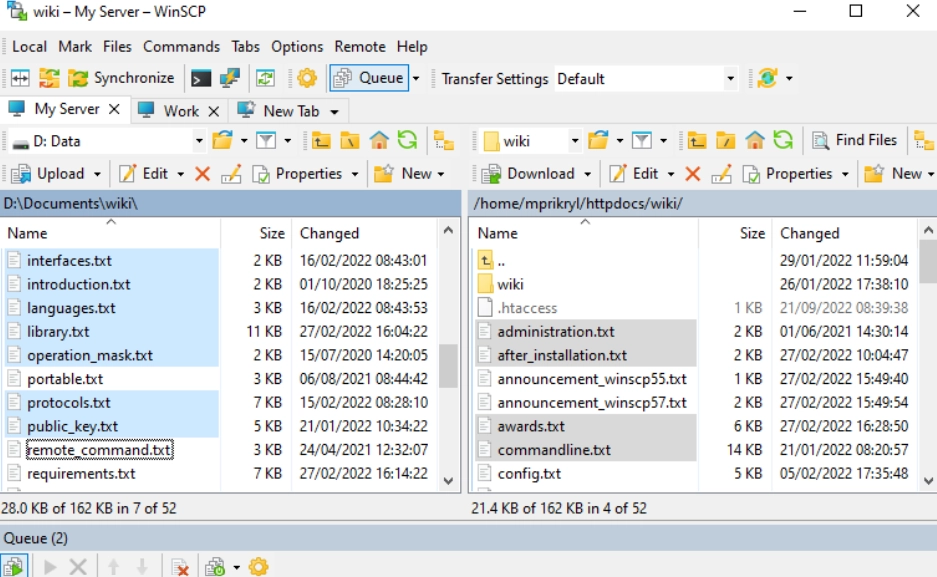Expand the Download dropdown arrow
This screenshot has width=937, height=577.
tap(587, 174)
